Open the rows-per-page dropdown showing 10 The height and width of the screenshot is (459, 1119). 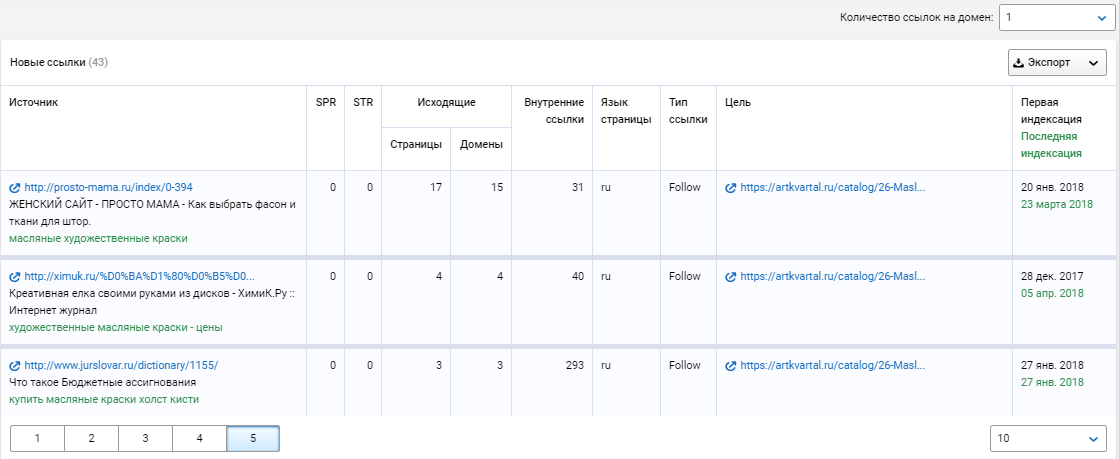click(1047, 438)
